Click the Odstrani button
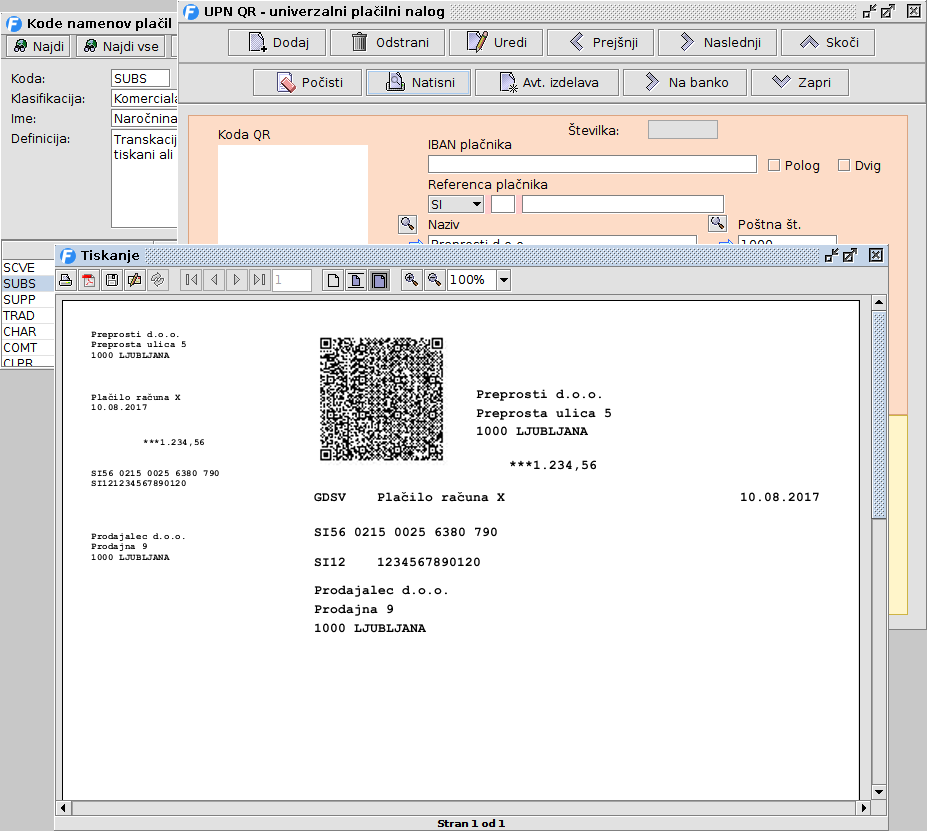 coord(388,43)
